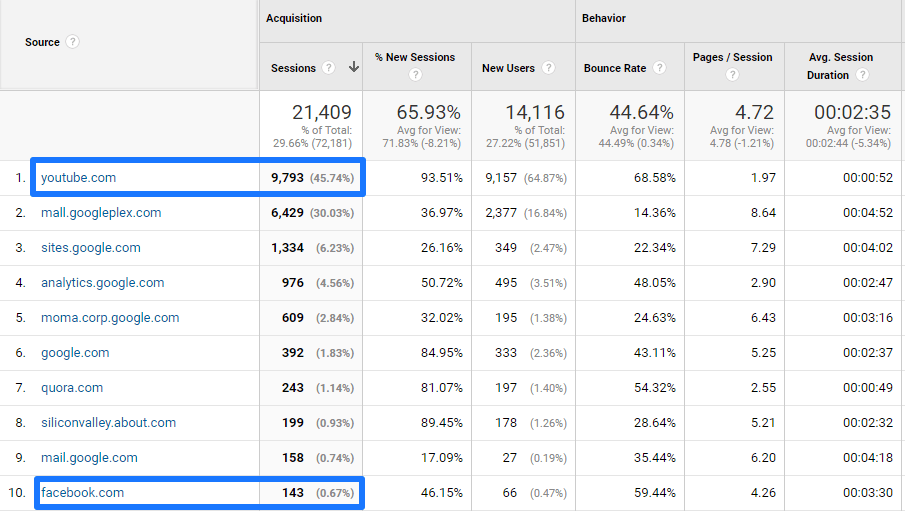Viewport: 905px width, 511px height.
Task: Select mail.google.com sessions value 158
Action: pos(293,458)
